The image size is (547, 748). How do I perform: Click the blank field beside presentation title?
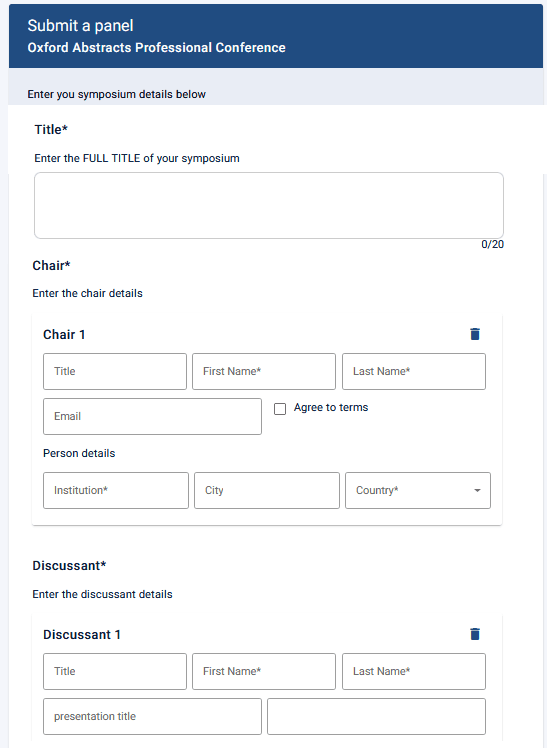[x=376, y=717]
